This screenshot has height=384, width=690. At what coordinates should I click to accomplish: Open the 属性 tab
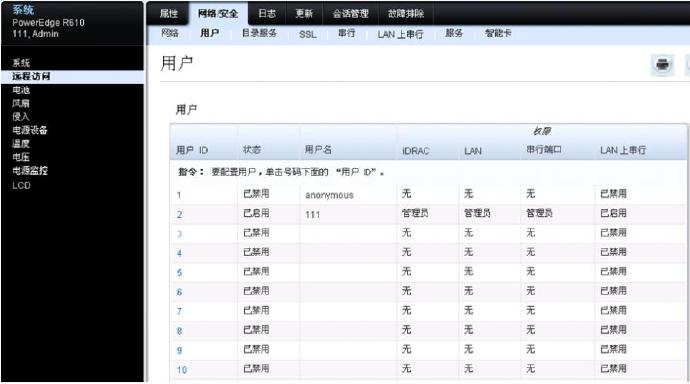click(169, 13)
